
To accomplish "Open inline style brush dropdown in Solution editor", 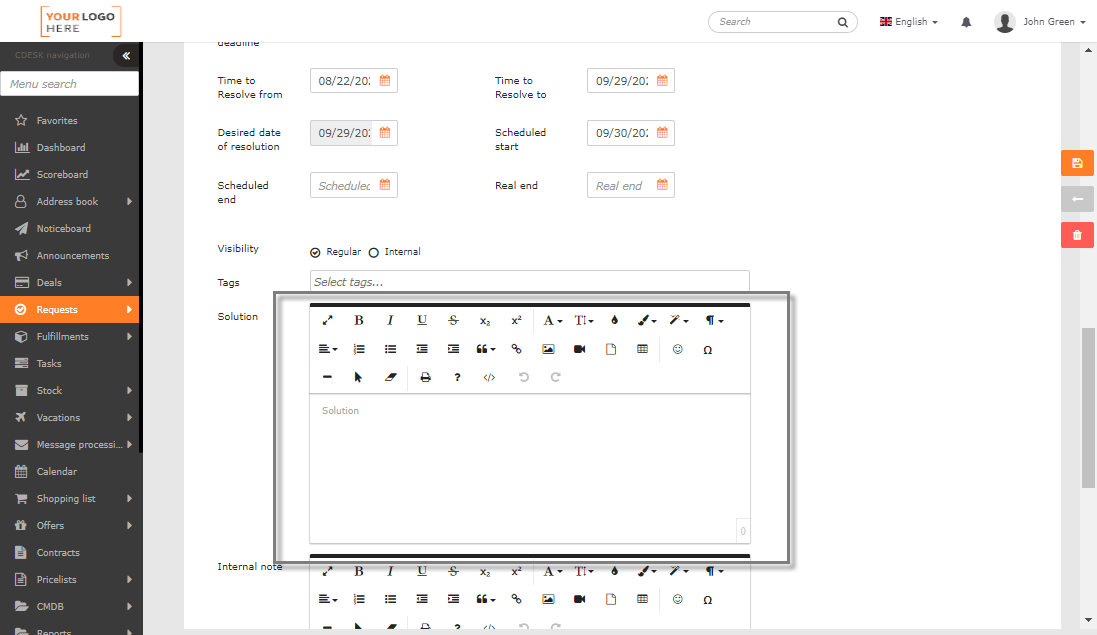I will [x=647, y=320].
